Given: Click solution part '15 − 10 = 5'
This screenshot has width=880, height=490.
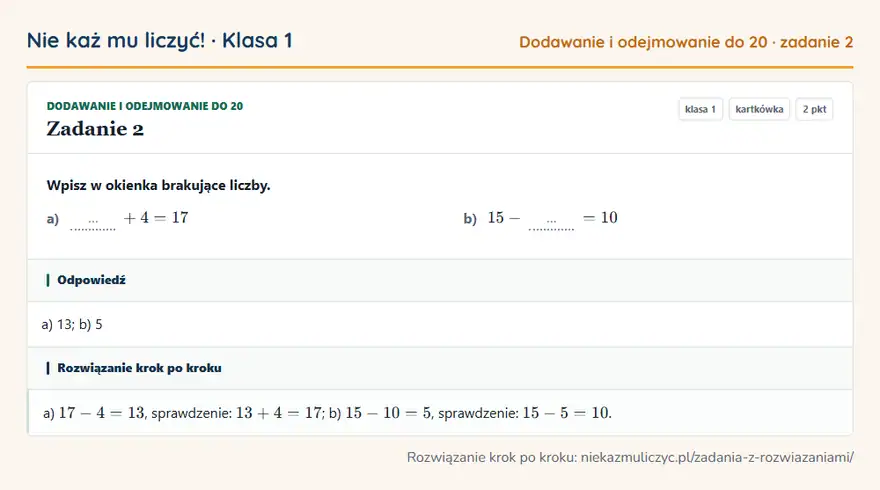Looking at the screenshot, I should click(x=388, y=413).
